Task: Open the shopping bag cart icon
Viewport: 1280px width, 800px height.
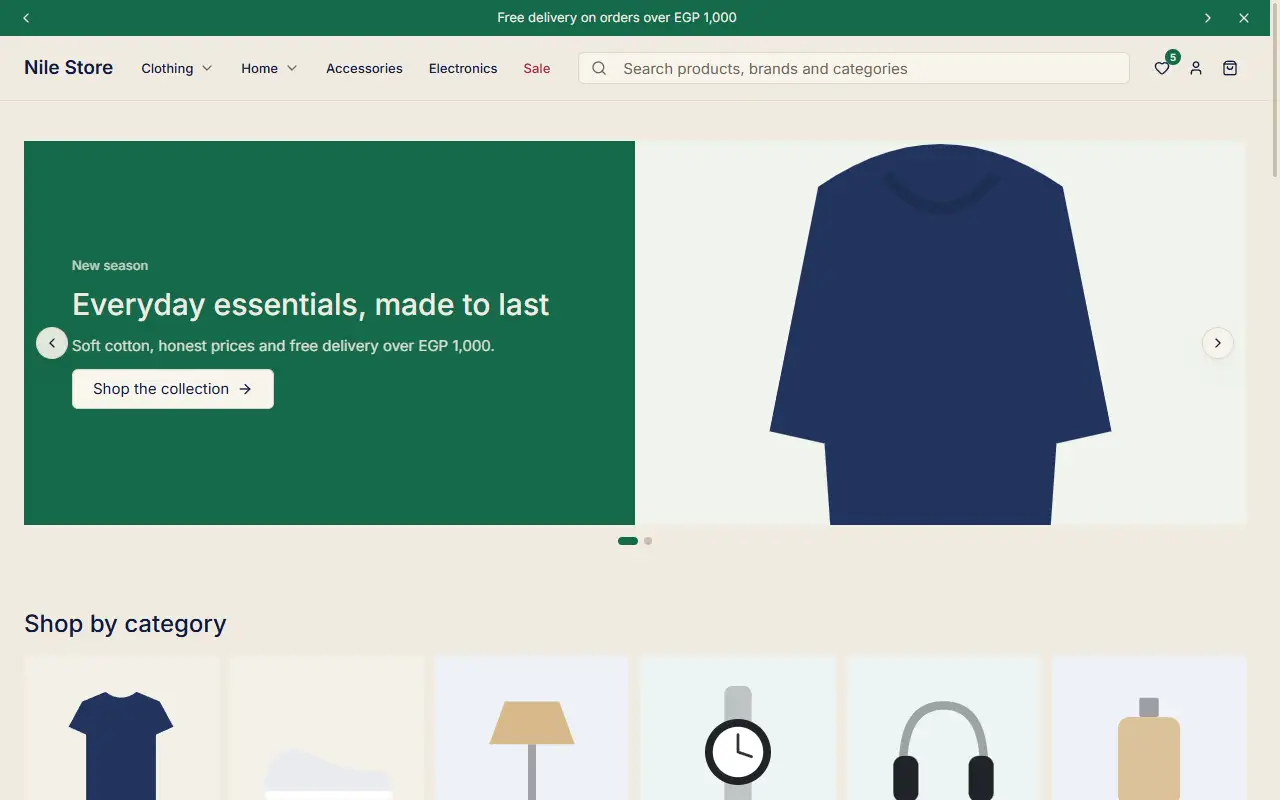Action: pos(1230,68)
